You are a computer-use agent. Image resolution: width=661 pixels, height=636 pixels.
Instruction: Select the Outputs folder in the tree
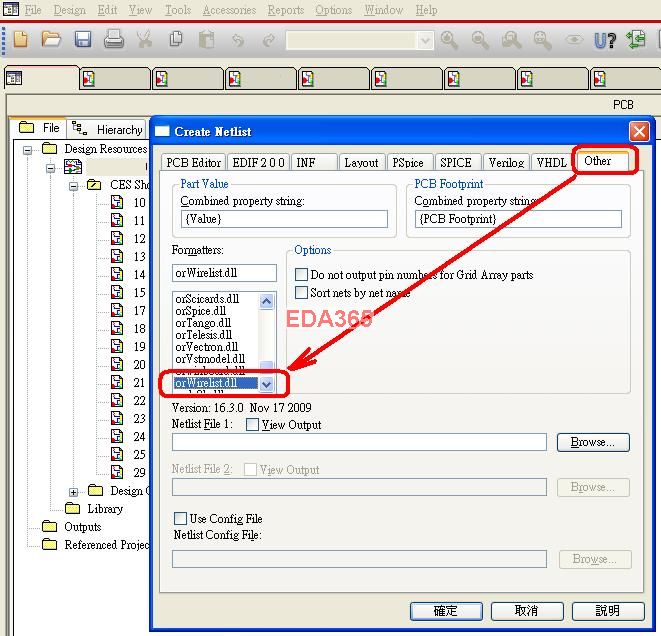[x=83, y=527]
